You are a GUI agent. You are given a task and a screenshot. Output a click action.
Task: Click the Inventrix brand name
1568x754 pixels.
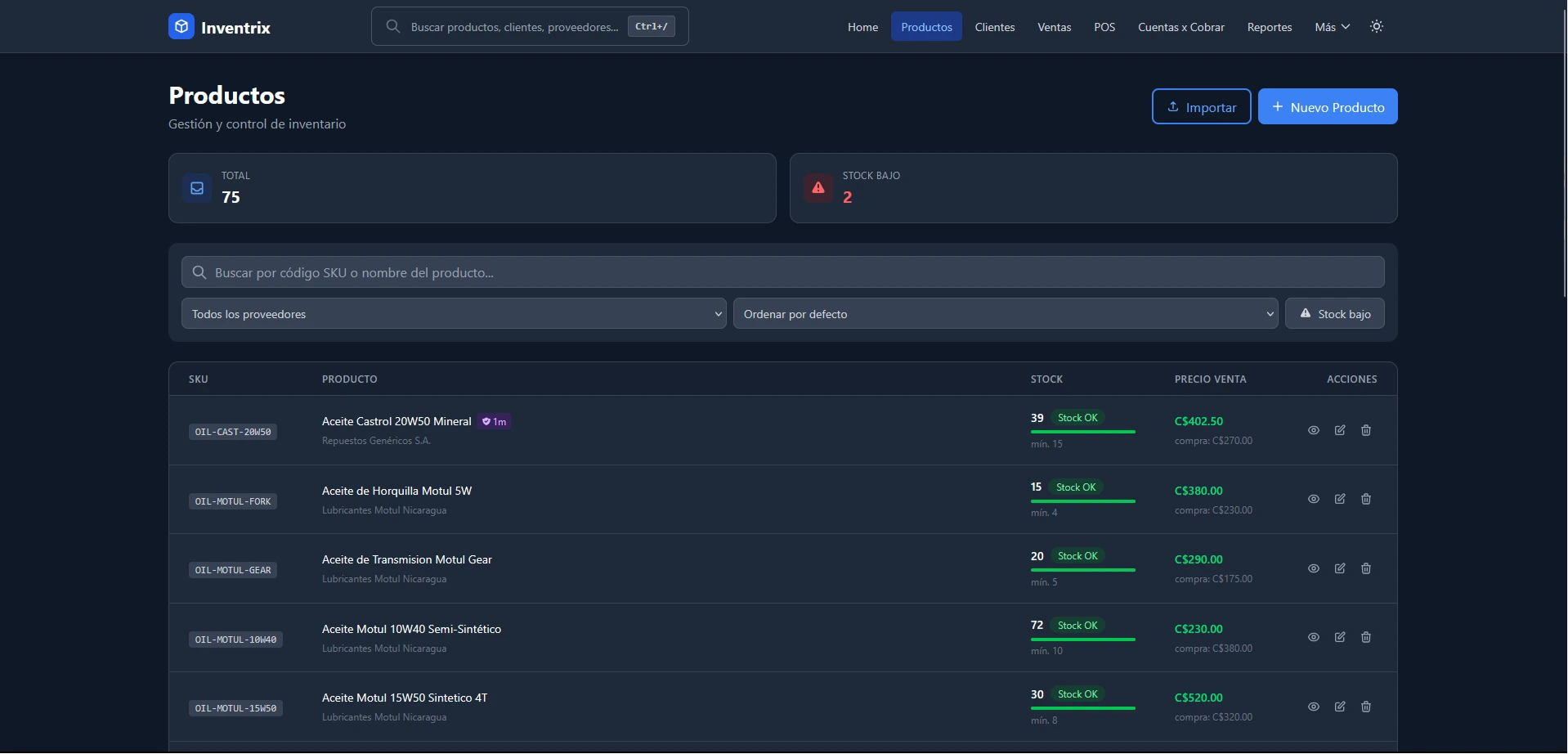coord(235,27)
